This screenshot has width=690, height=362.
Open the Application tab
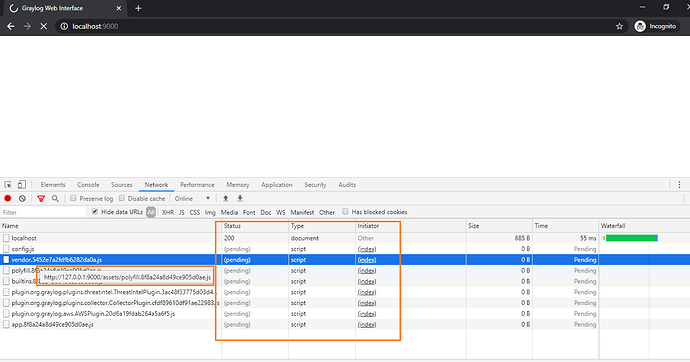277,185
